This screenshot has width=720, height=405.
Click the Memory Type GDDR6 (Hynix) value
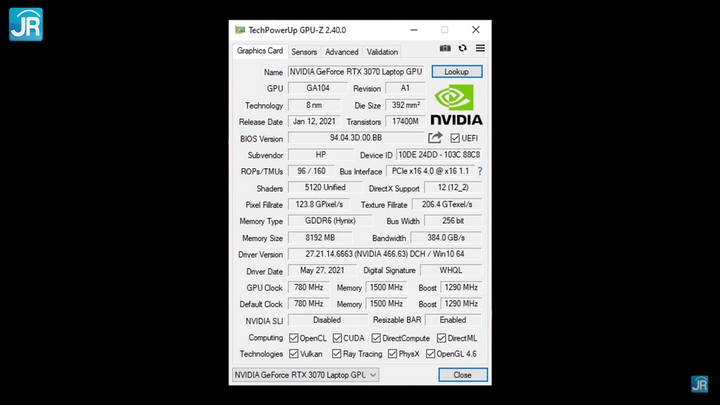[x=330, y=221]
